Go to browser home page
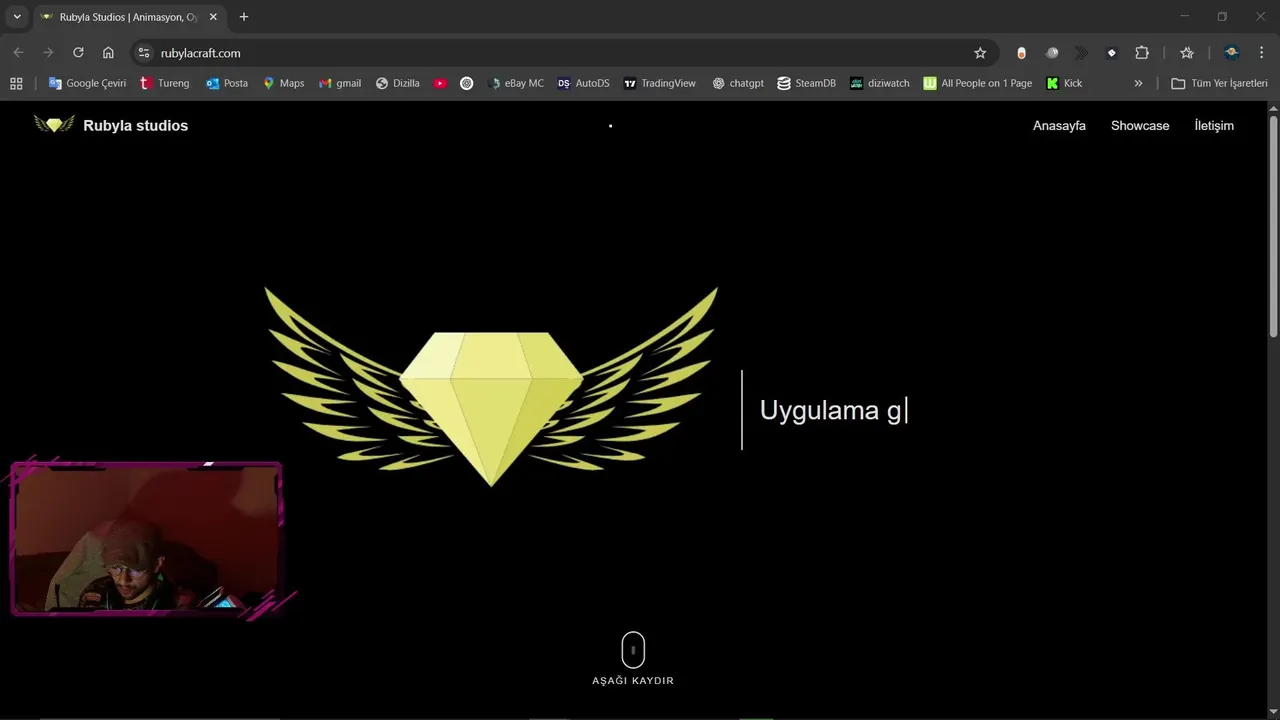This screenshot has width=1280, height=720. point(108,53)
